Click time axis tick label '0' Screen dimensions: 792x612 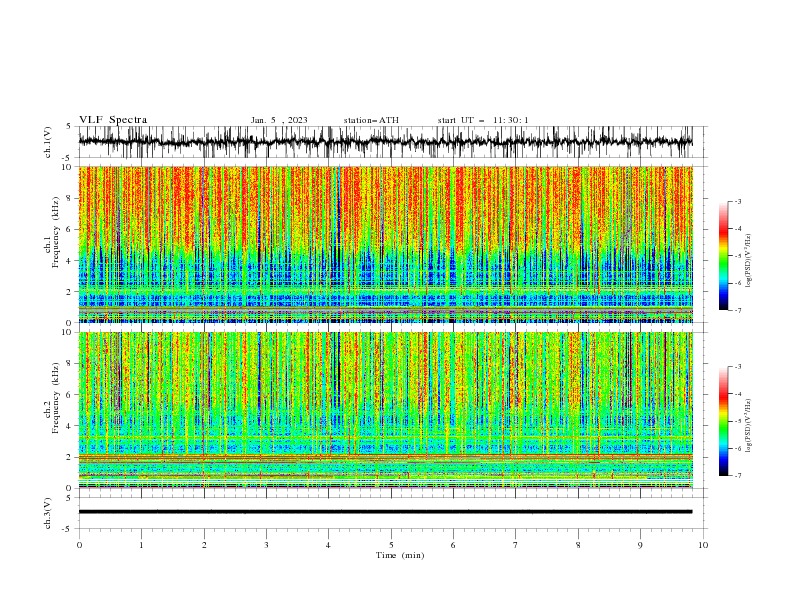point(79,545)
